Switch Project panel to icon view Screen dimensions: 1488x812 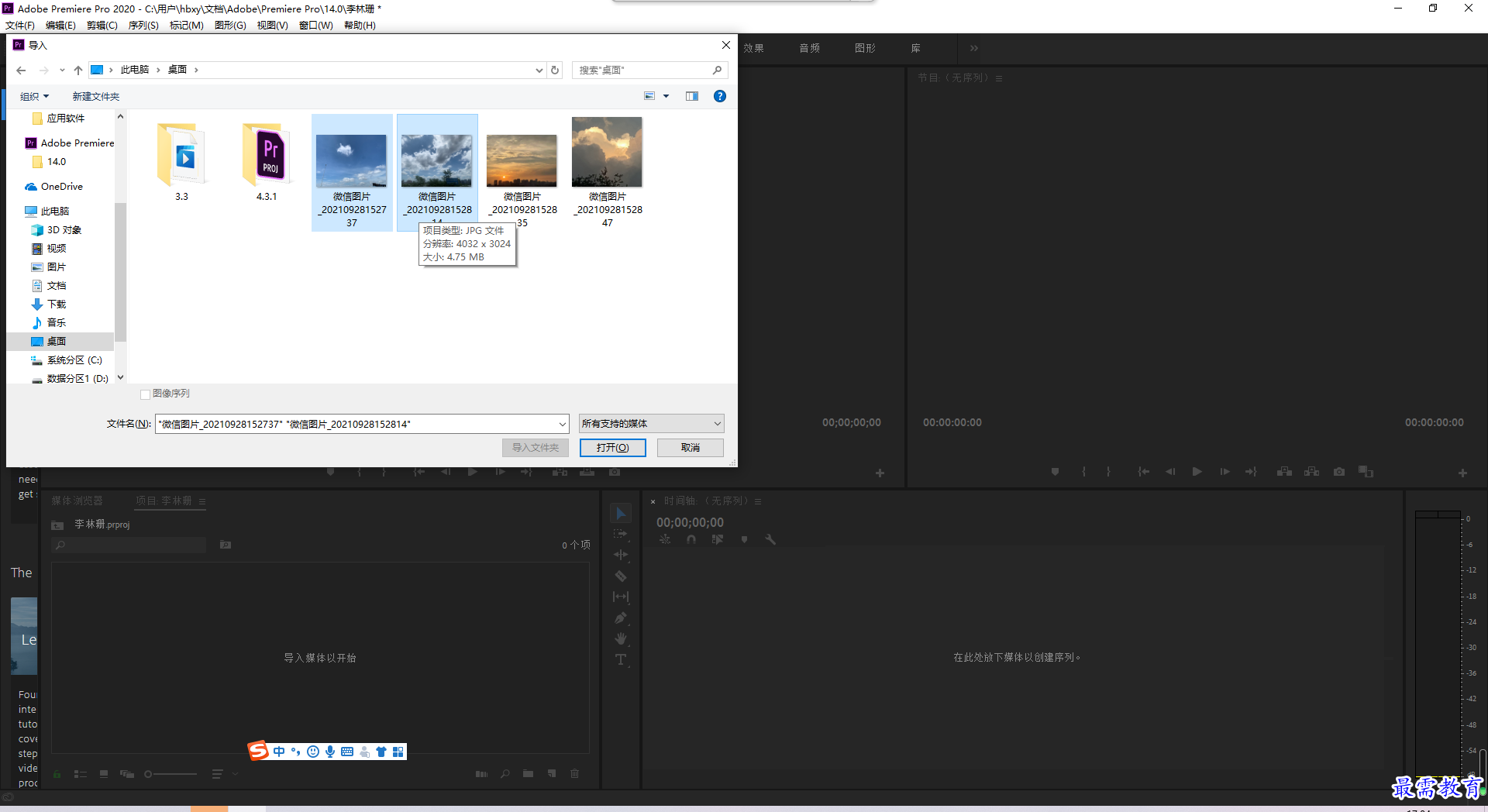104,774
